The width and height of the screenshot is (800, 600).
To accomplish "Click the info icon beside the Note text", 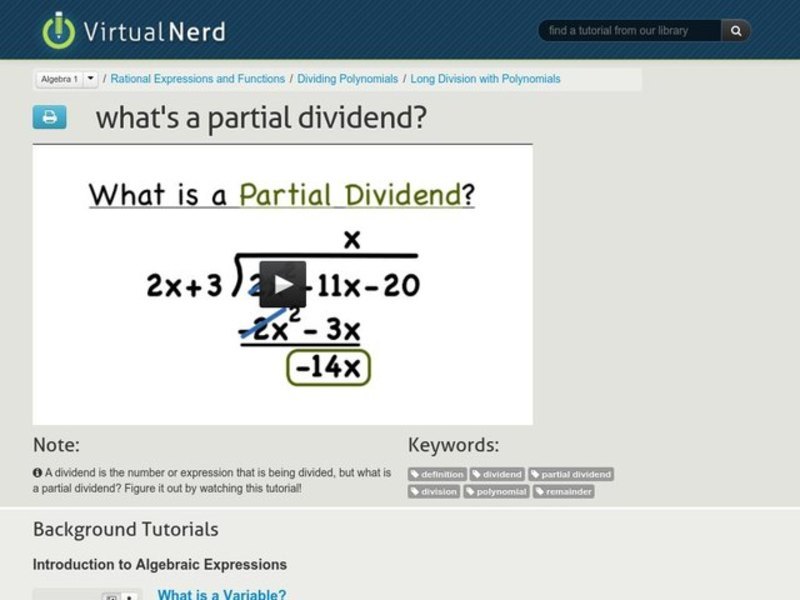I will coord(36,474).
